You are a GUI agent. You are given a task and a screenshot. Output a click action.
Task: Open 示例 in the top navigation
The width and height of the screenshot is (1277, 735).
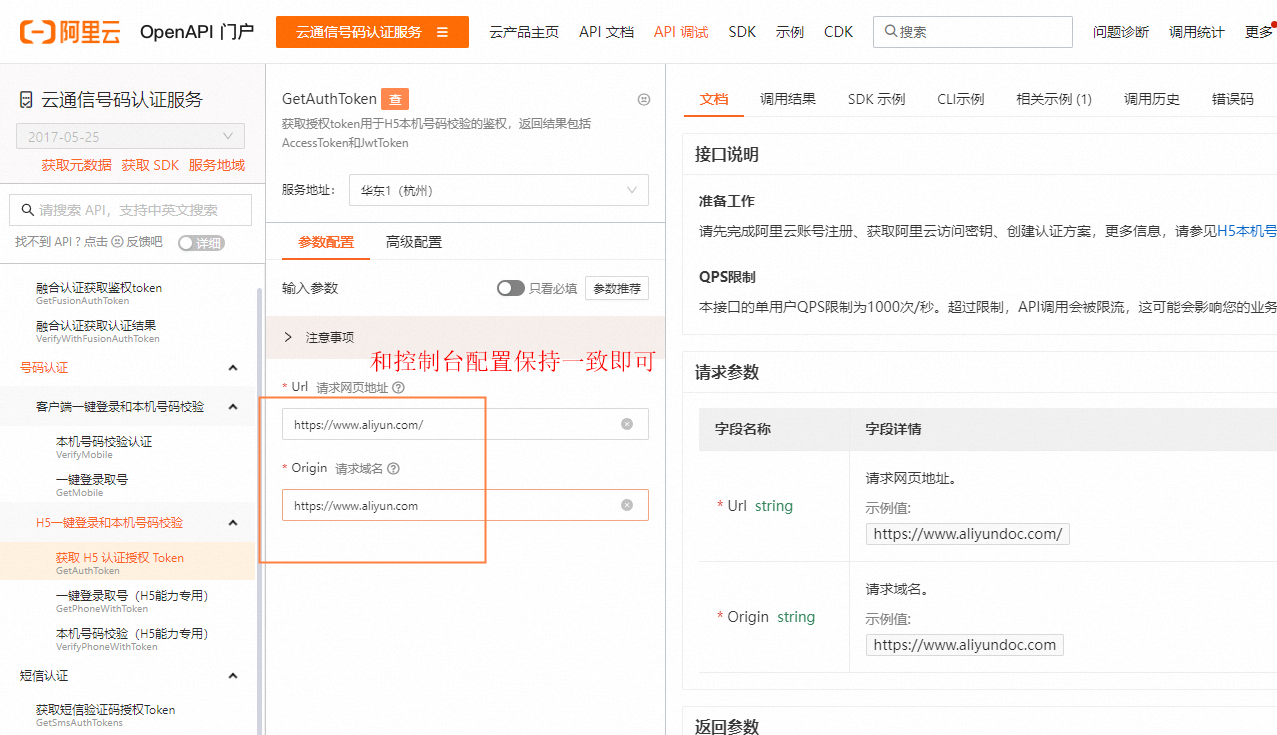(790, 32)
